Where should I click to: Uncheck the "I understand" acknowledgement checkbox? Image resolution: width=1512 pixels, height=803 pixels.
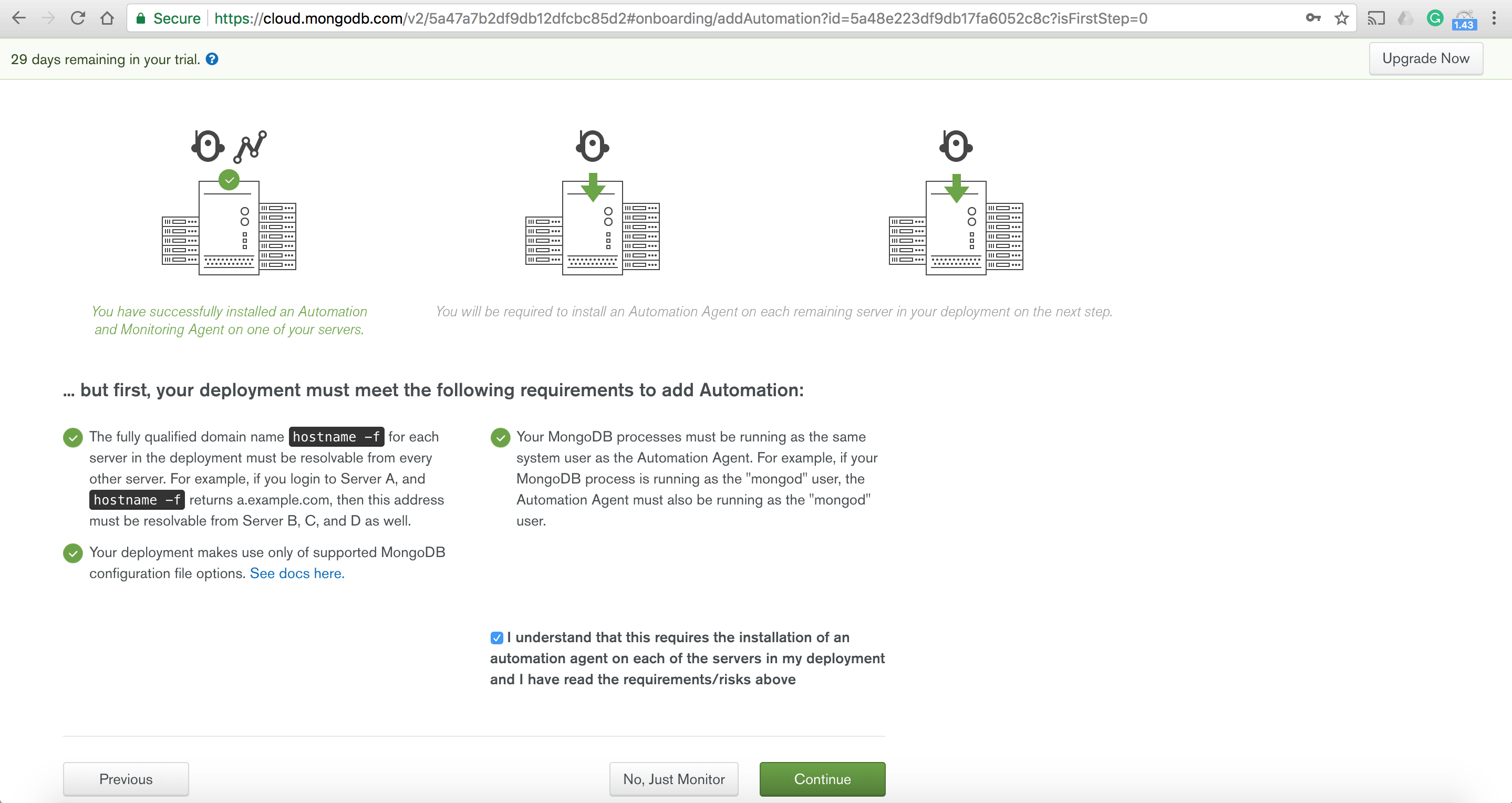pyautogui.click(x=496, y=637)
